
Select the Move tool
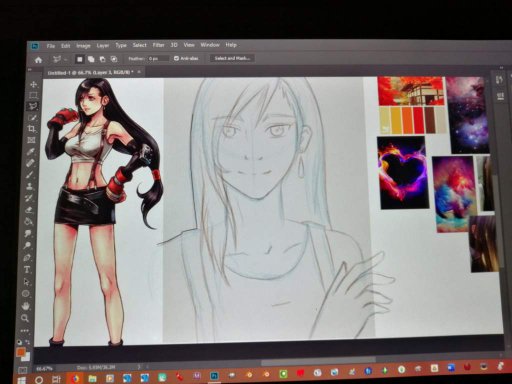33,84
